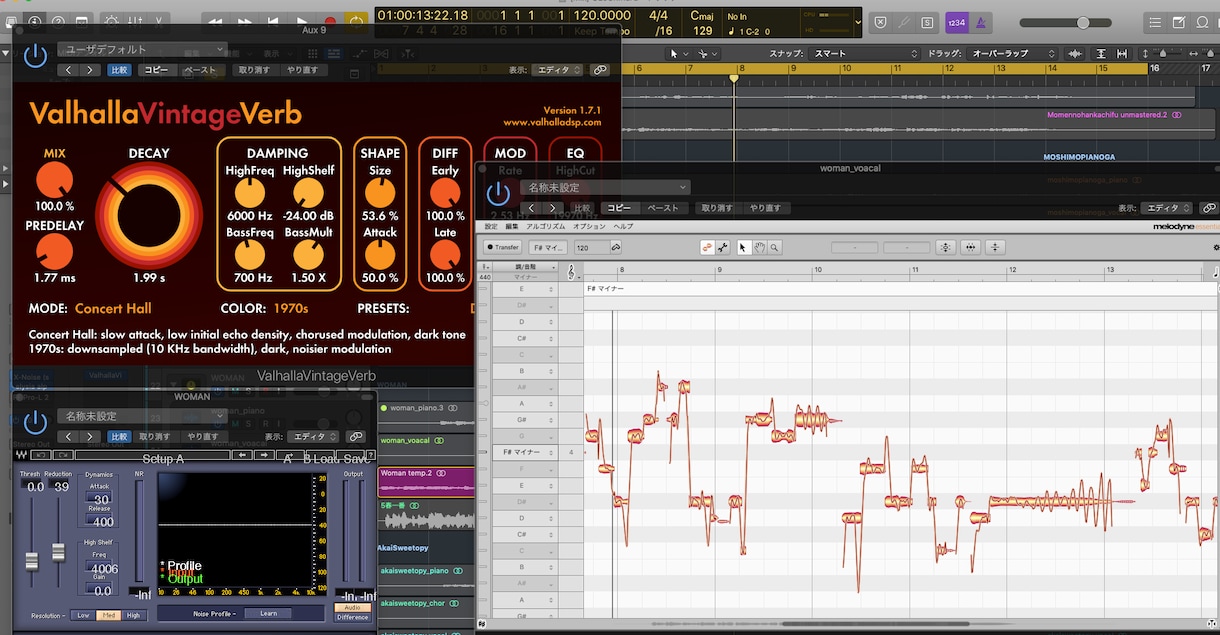
Task: Click Valhalla 取り消す undo button
Action: pyautogui.click(x=254, y=70)
